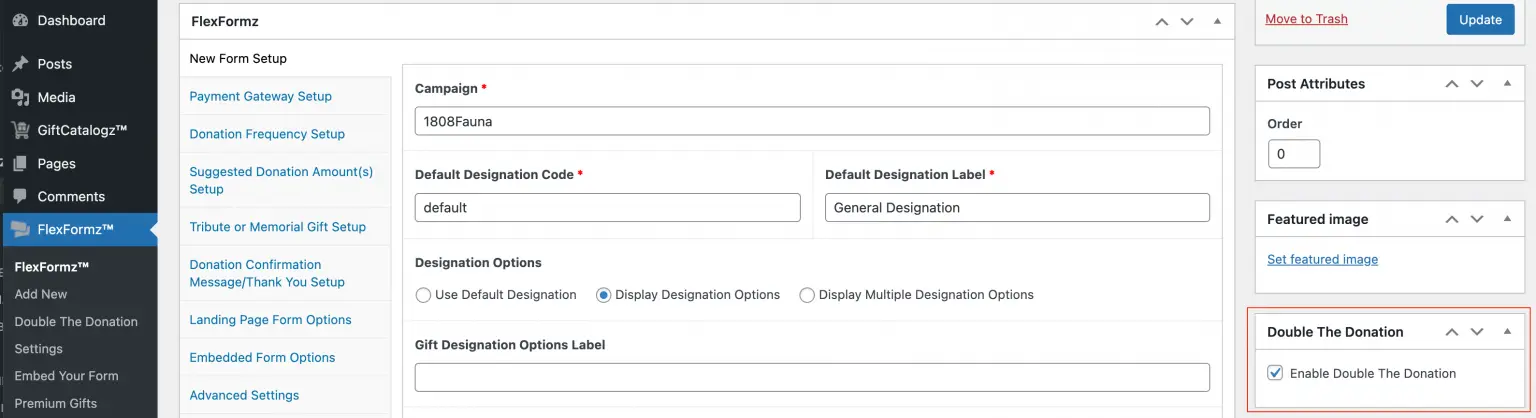Select Display Multiple Designation Options radio
The image size is (1536, 418).
[x=807, y=295]
